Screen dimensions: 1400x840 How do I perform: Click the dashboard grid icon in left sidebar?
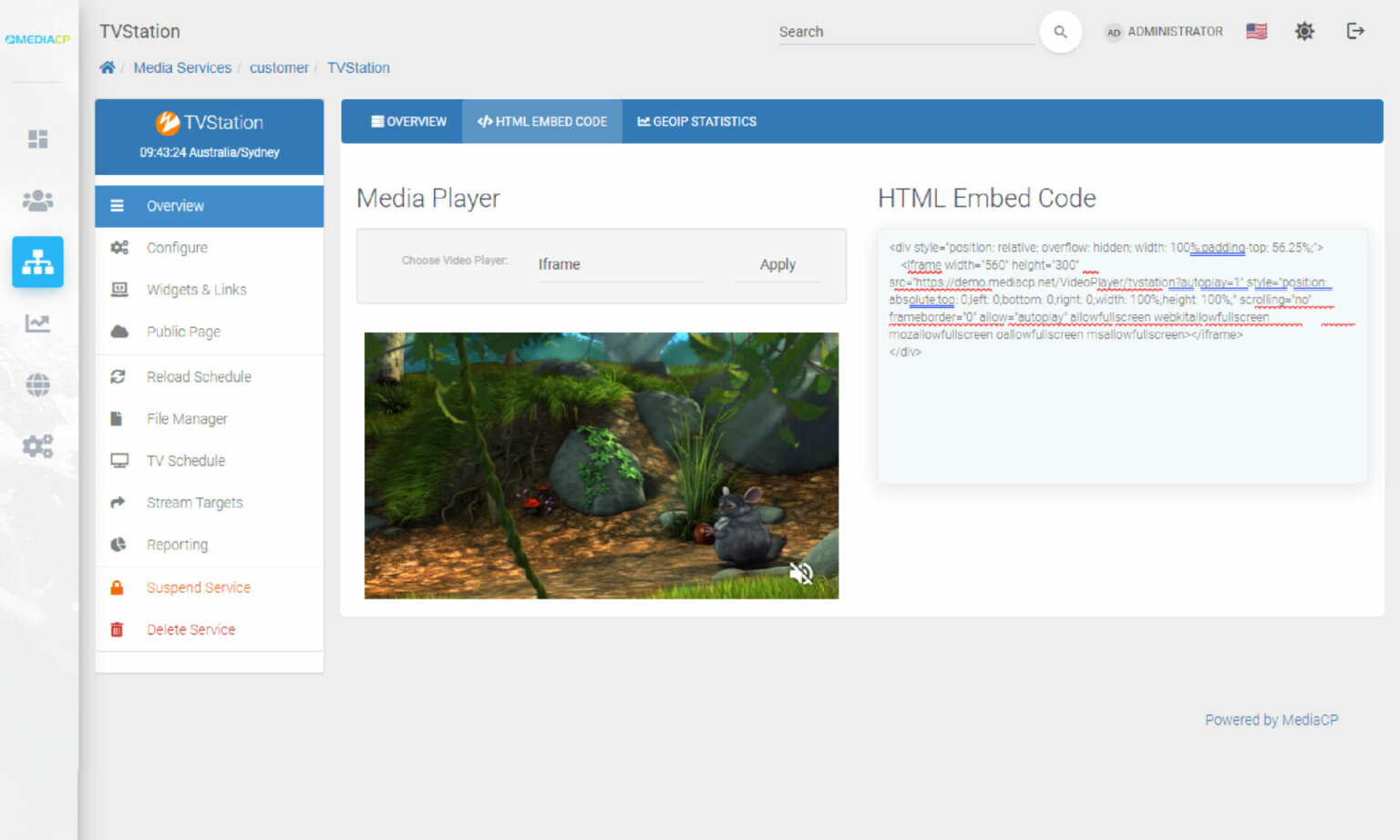pyautogui.click(x=37, y=138)
